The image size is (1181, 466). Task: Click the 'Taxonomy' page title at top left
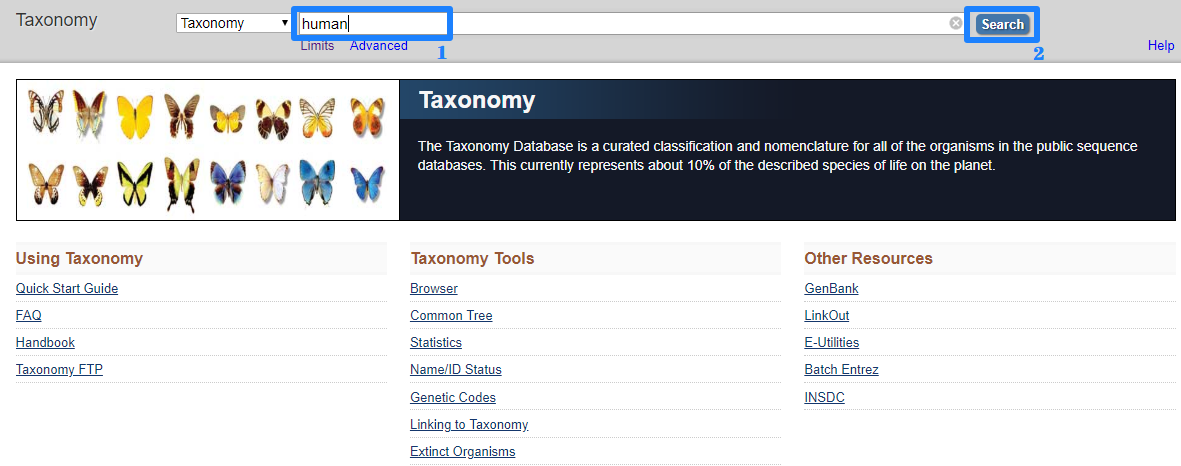[x=56, y=20]
